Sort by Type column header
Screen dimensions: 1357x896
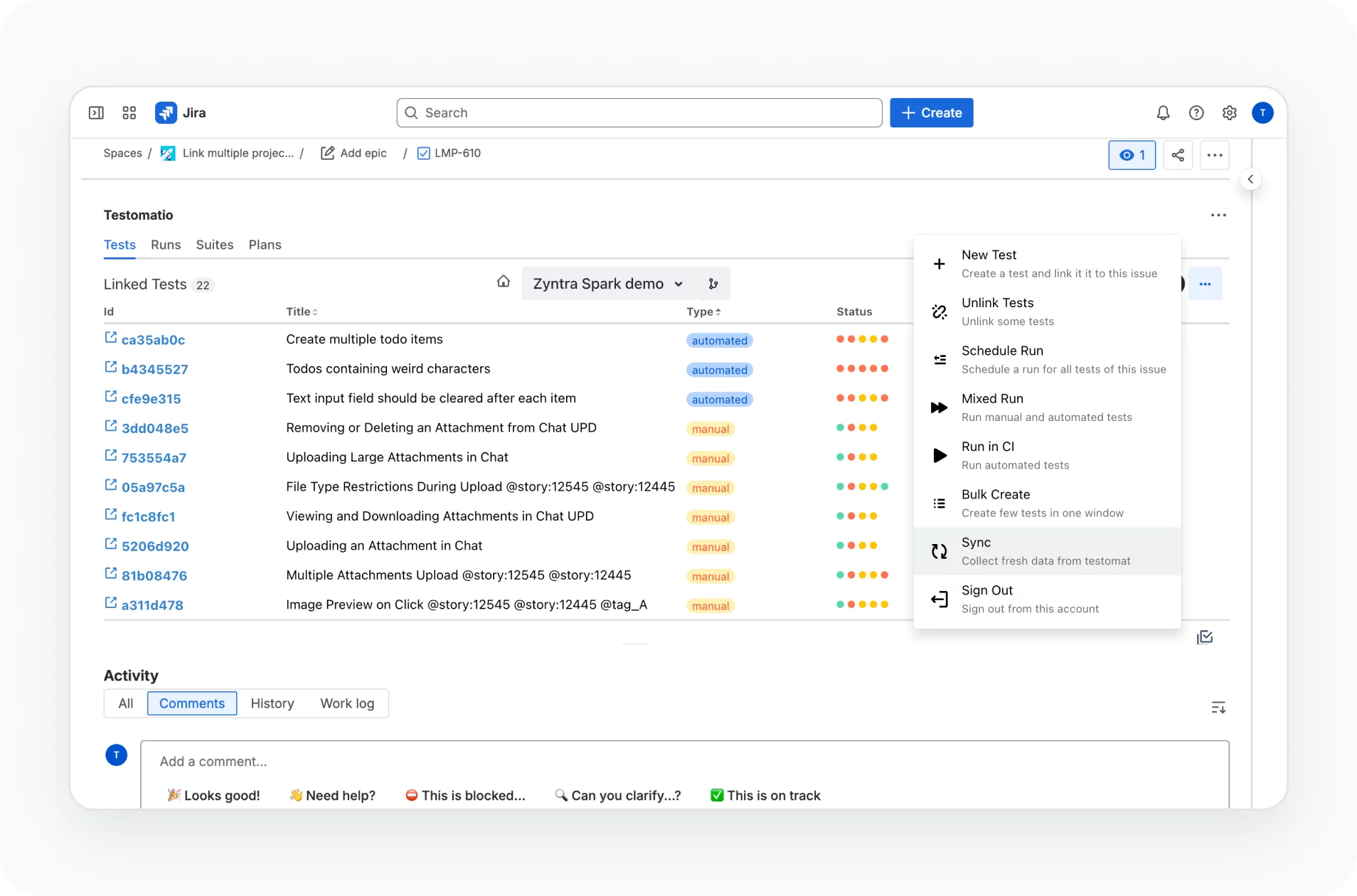(x=703, y=311)
